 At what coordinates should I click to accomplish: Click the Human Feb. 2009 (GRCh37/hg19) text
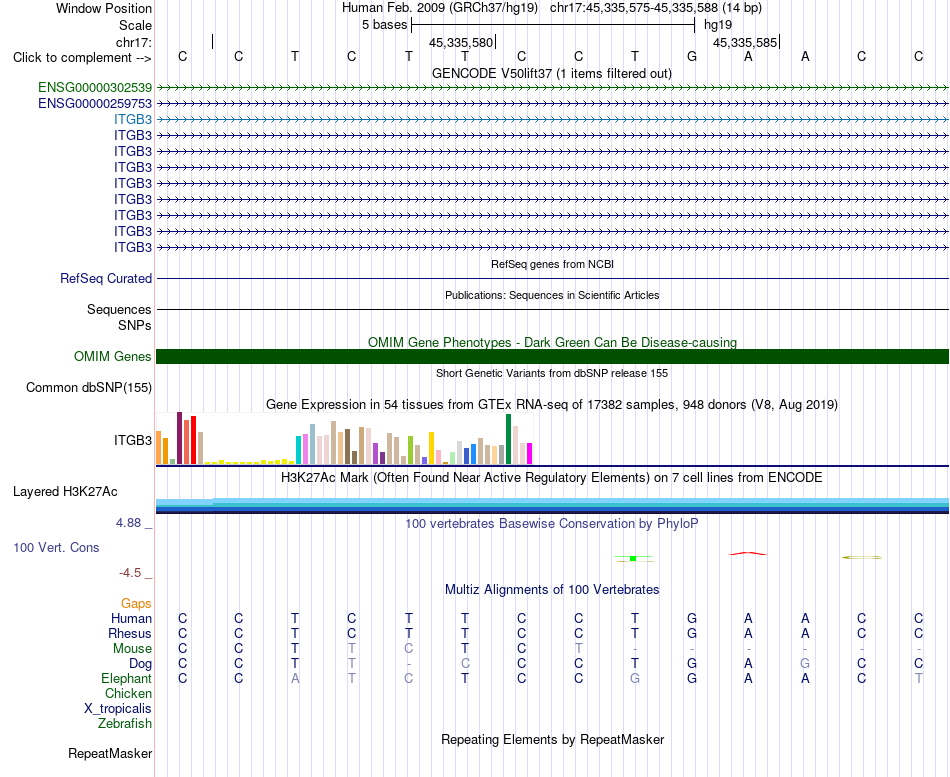pyautogui.click(x=440, y=8)
